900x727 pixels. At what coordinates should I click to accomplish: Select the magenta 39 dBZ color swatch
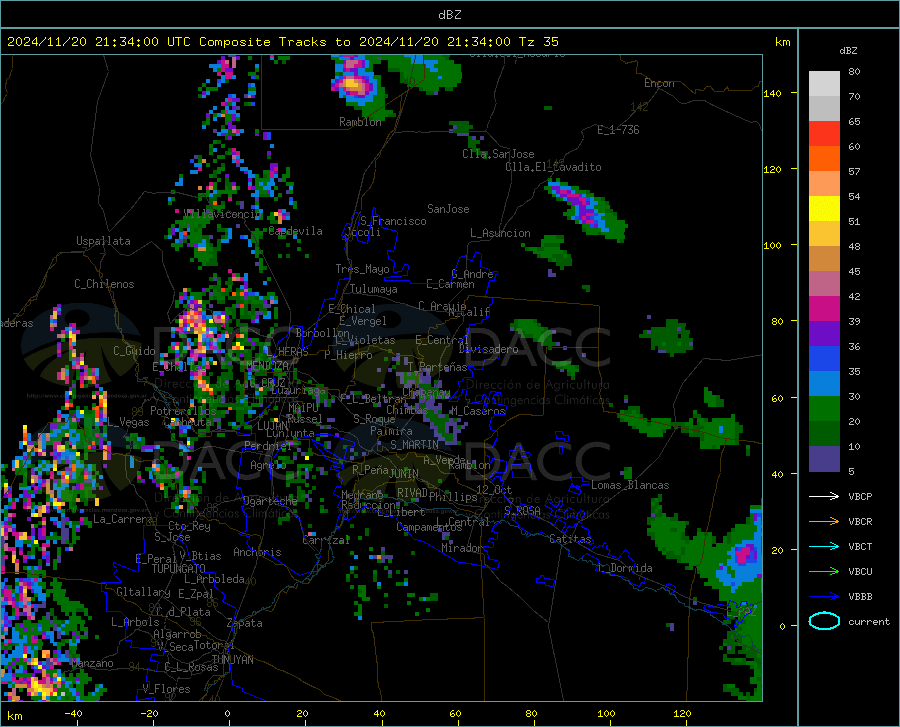pos(824,309)
